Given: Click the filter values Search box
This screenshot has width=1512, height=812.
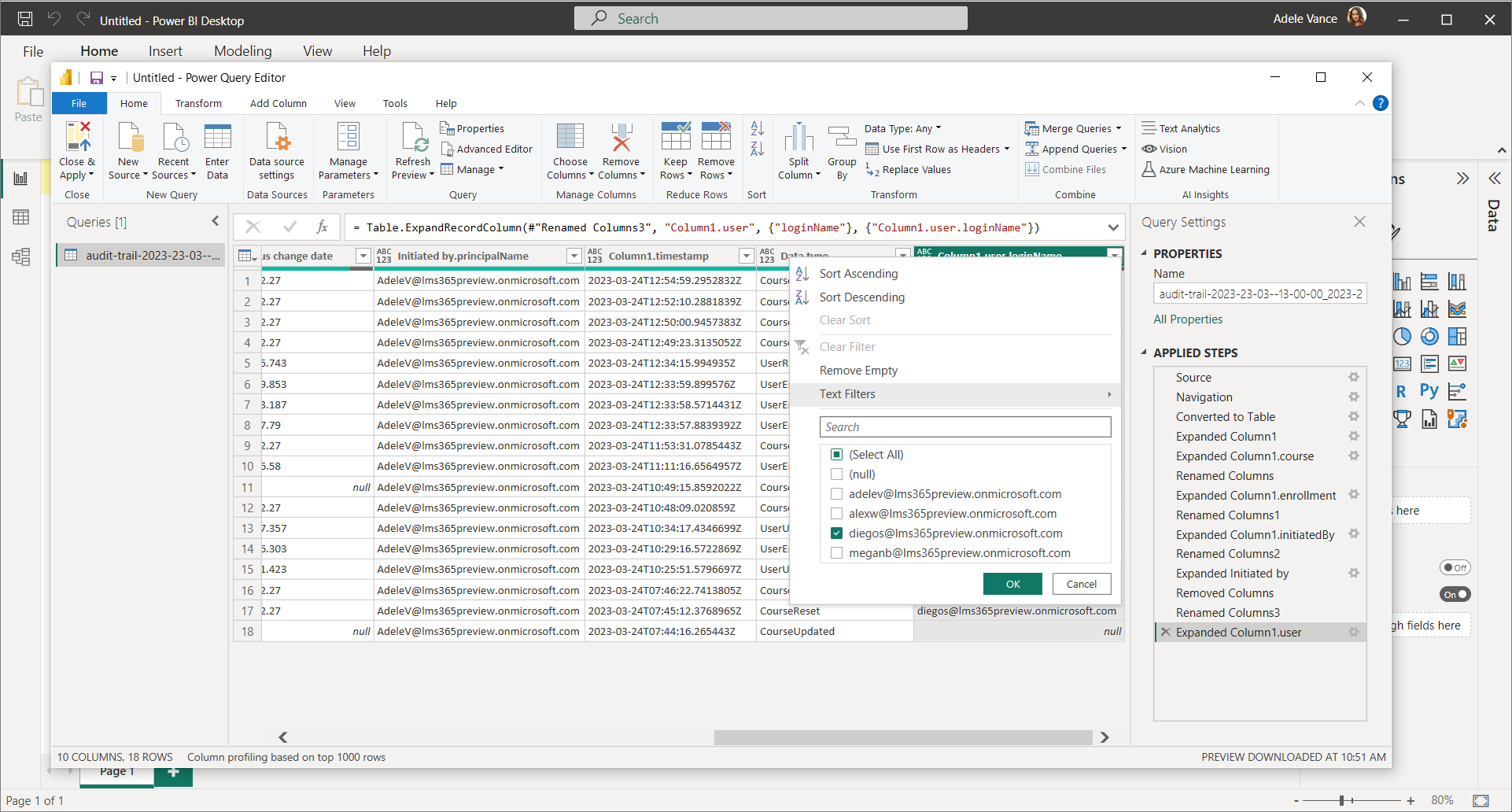Looking at the screenshot, I should (x=965, y=427).
